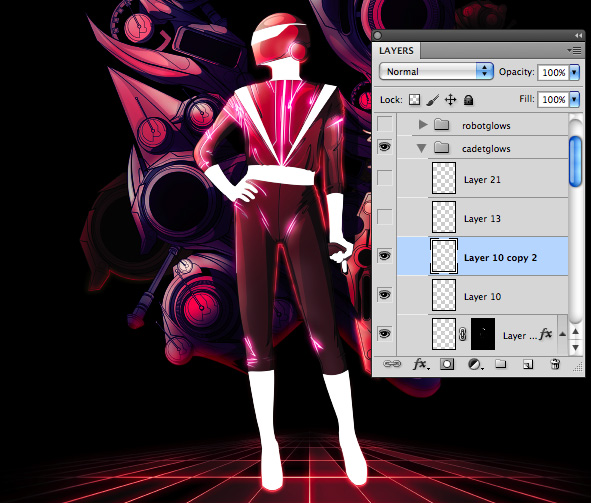Image resolution: width=591 pixels, height=503 pixels.
Task: Collapse the Layers panel to icons
Action: 578,35
